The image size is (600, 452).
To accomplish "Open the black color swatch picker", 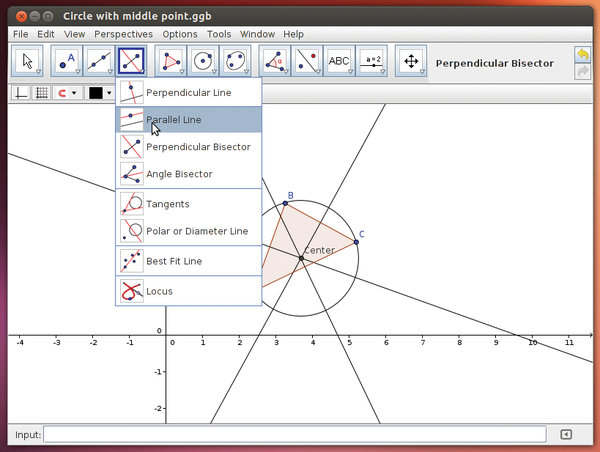I will pyautogui.click(x=99, y=93).
